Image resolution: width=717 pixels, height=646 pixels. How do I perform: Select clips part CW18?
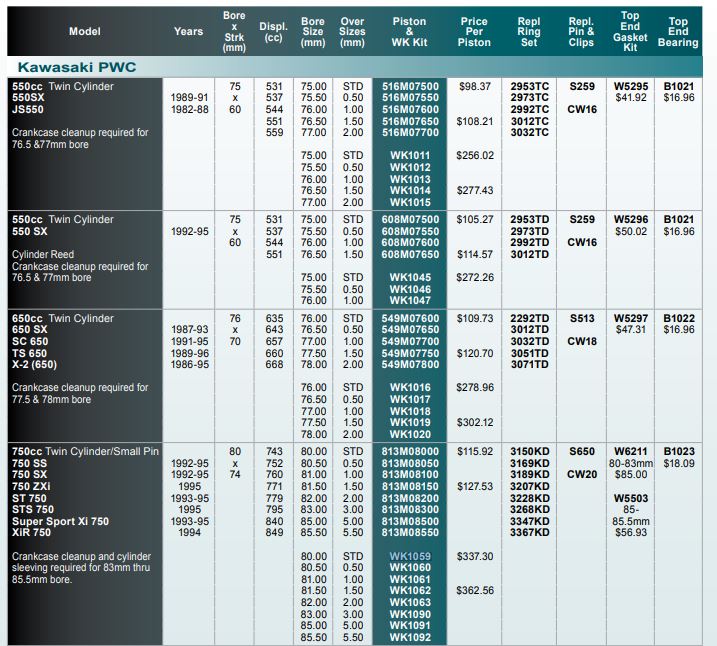(x=582, y=342)
